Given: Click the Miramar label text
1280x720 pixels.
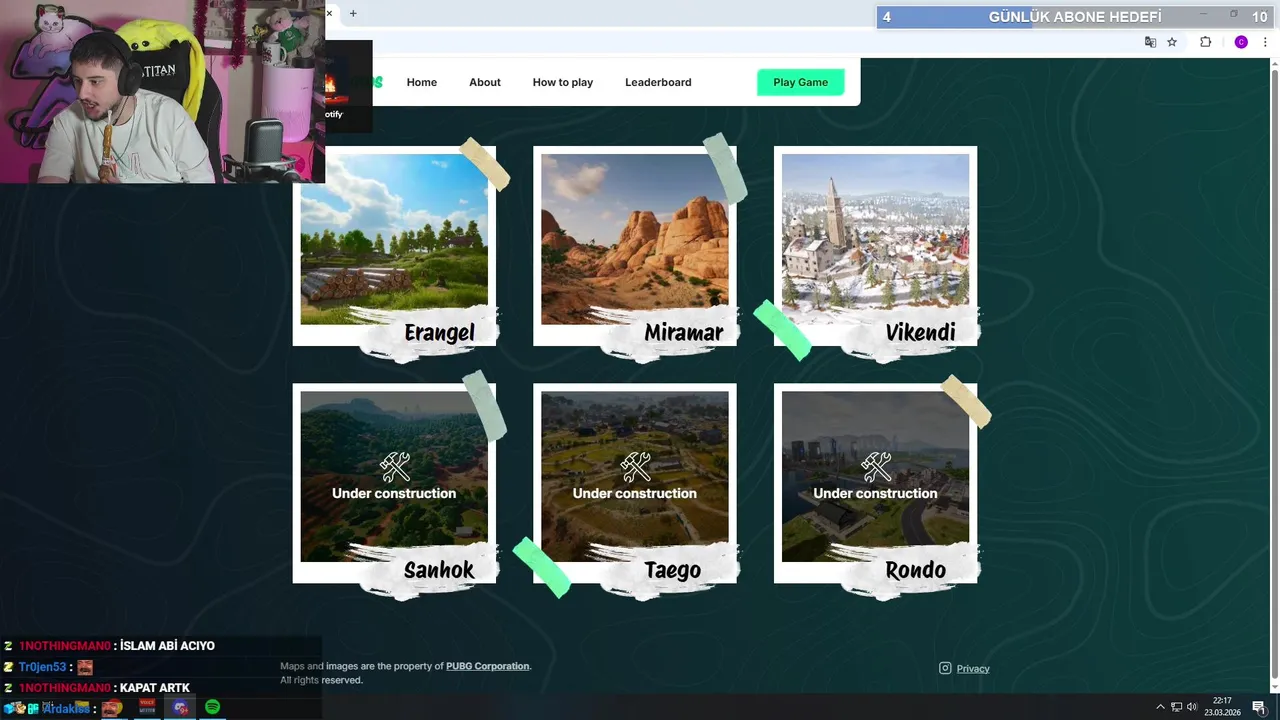Looking at the screenshot, I should (683, 333).
